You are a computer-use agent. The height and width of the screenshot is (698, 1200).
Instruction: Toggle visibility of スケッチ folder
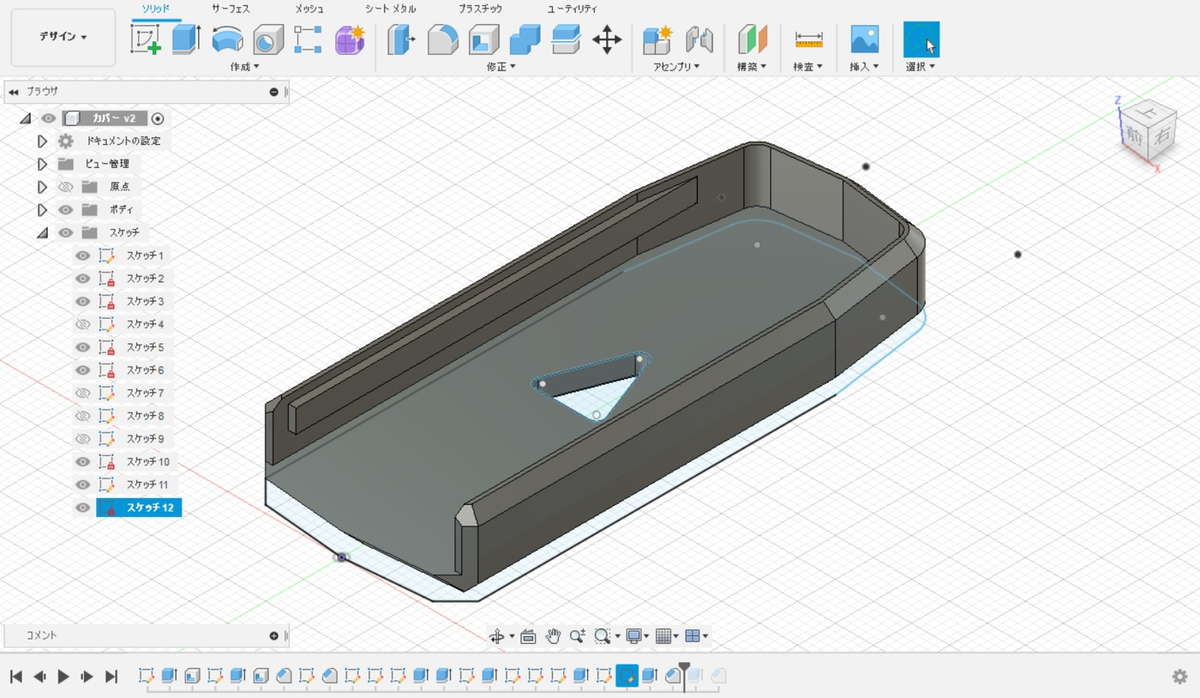66,233
